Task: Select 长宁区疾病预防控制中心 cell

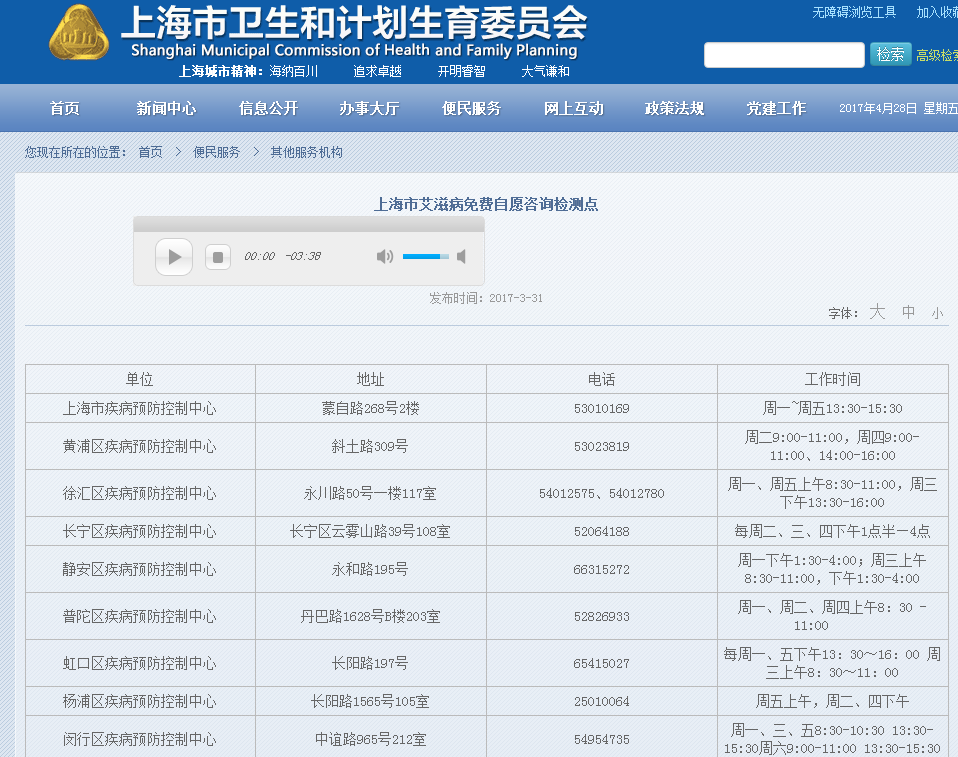Action: click(140, 531)
